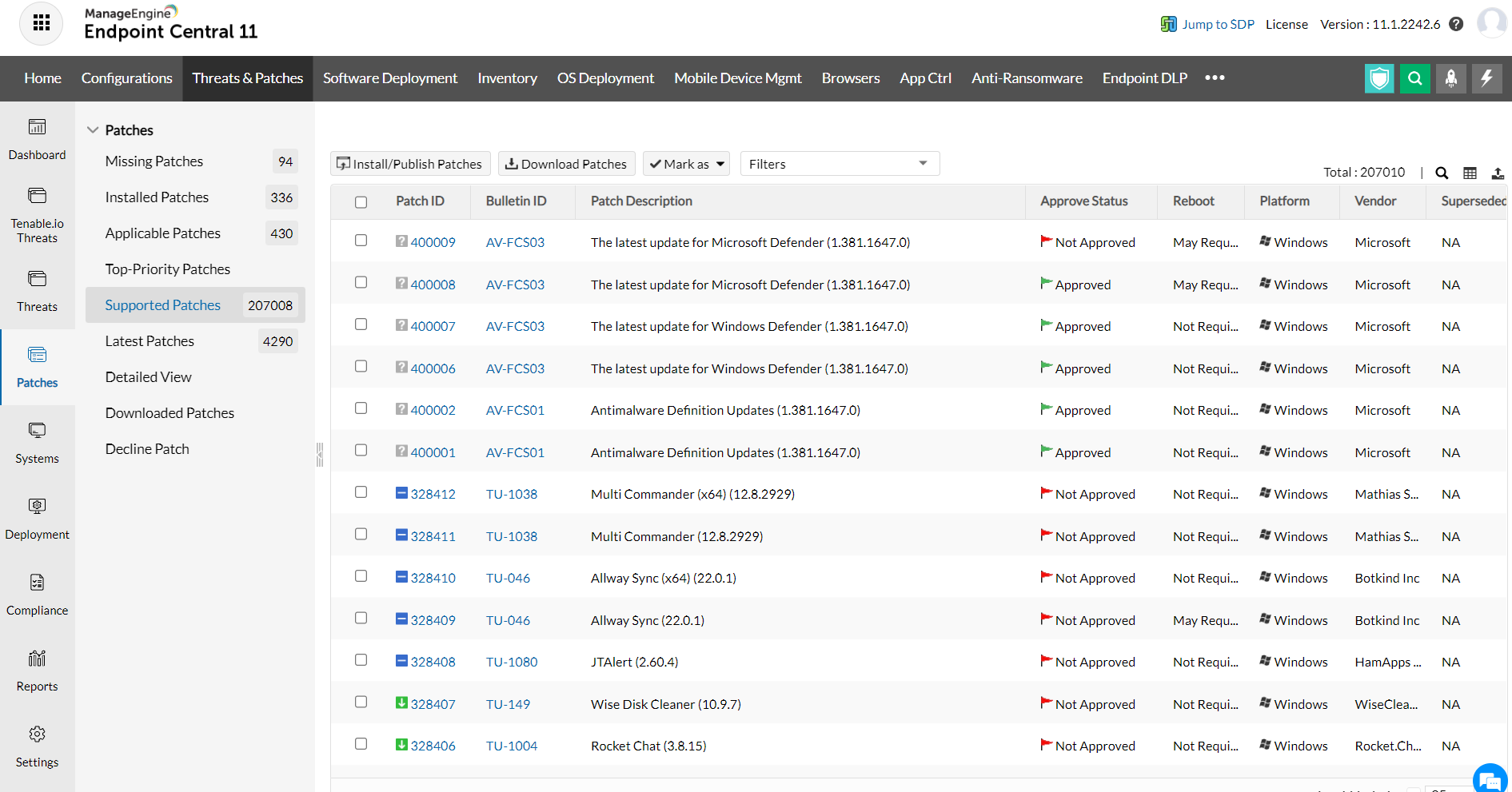Toggle the select-all checkbox in table header
Viewport: 1512px width, 792px height.
pos(361,202)
